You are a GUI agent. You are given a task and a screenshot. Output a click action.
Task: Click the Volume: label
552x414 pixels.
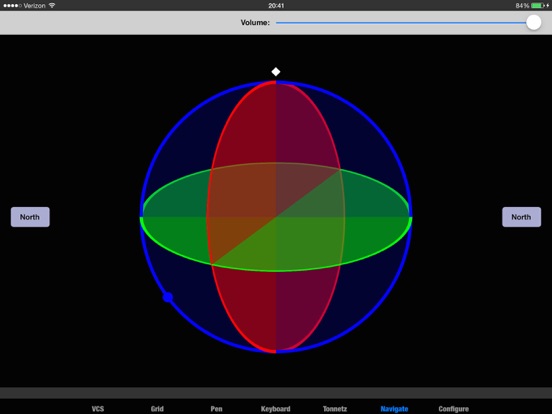point(255,23)
